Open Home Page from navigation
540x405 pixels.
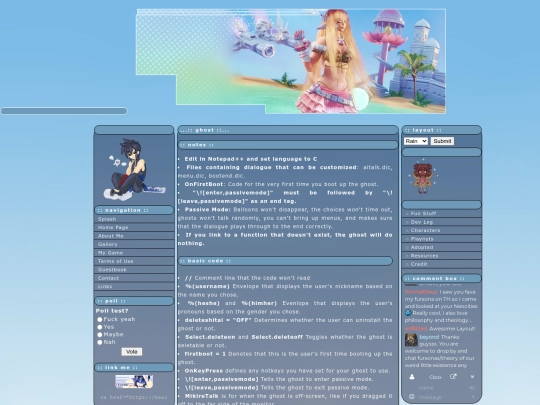(134, 227)
